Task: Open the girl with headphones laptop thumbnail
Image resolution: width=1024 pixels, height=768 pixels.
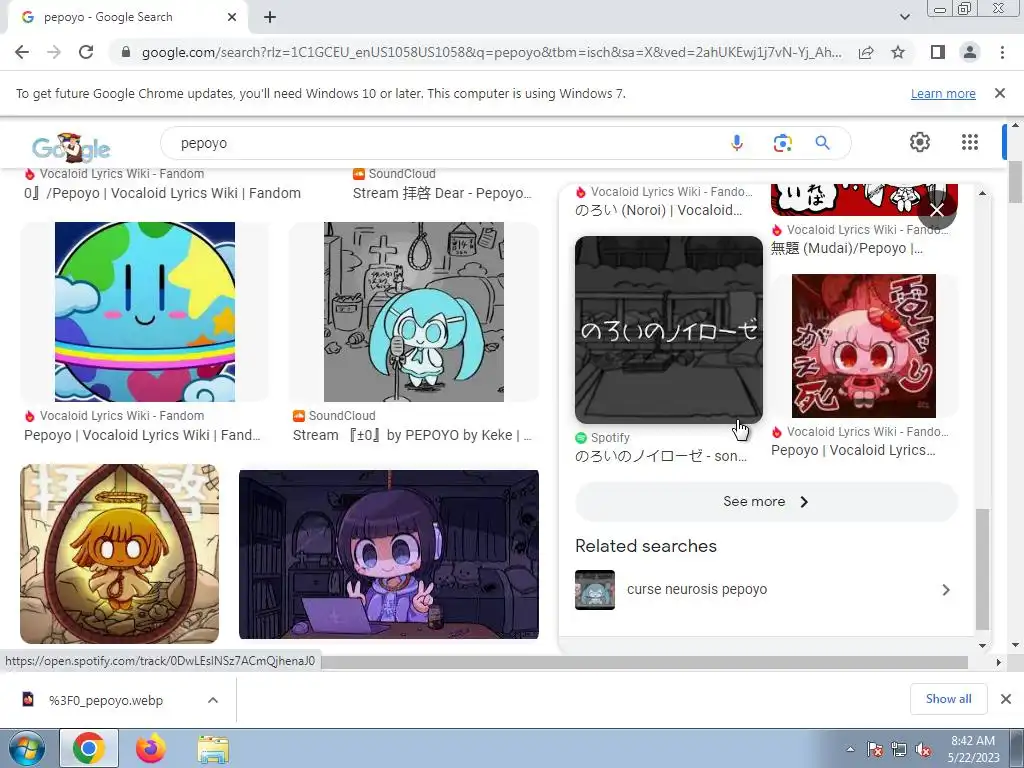Action: pos(389,554)
